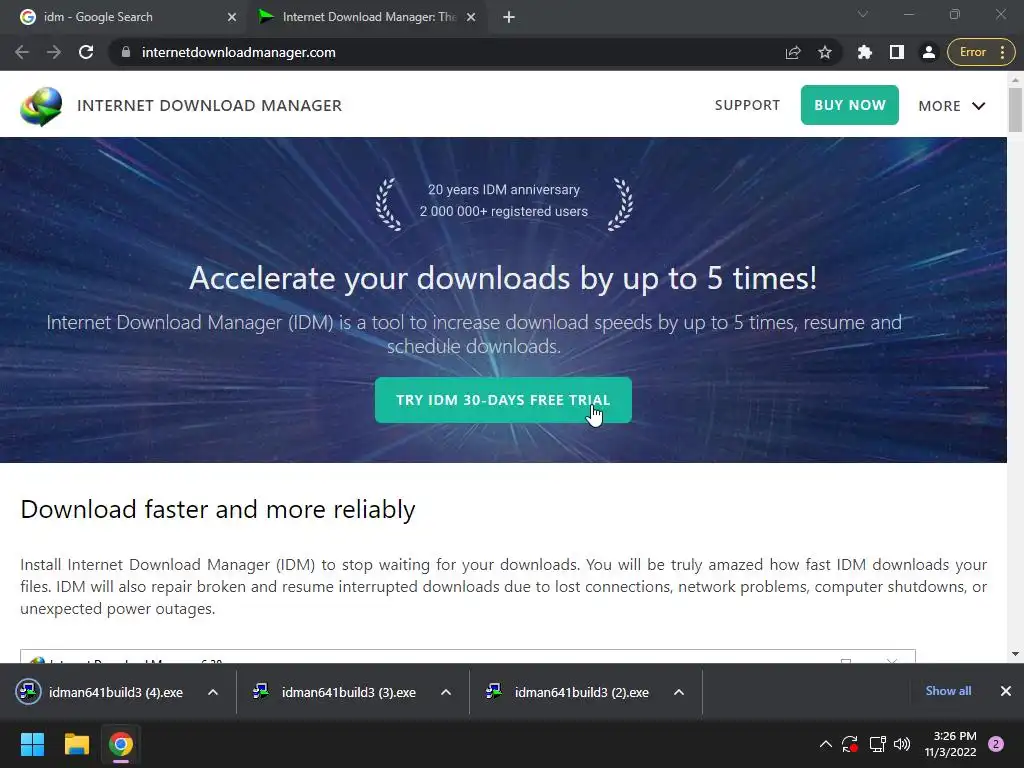The height and width of the screenshot is (768, 1024).
Task: Click the INTERNET DOWNLOAD MANAGER site title
Action: click(209, 106)
